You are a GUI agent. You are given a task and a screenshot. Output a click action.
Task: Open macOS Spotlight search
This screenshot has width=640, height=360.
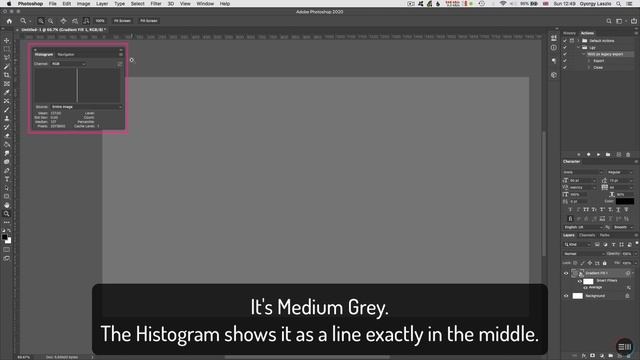(x=619, y=4)
